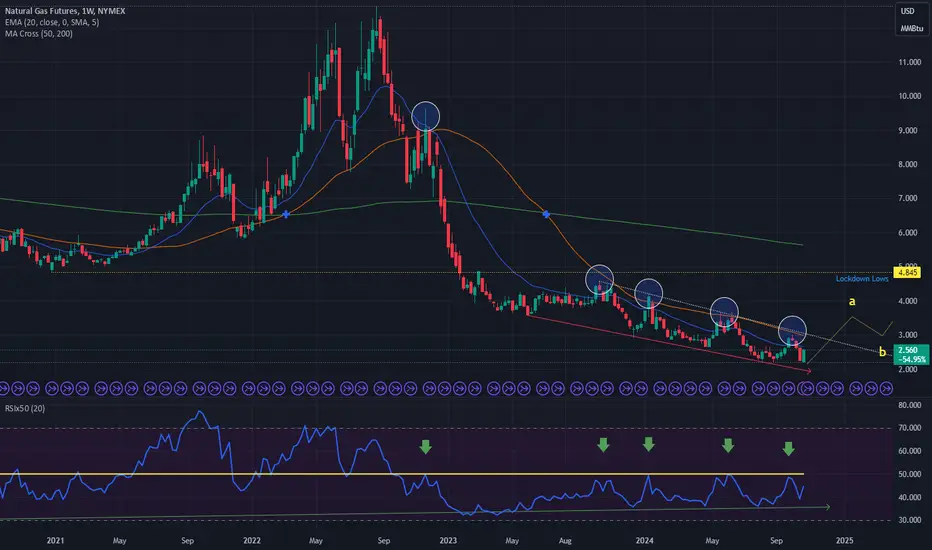Select the yellow 'b' projection label

pyautogui.click(x=883, y=352)
